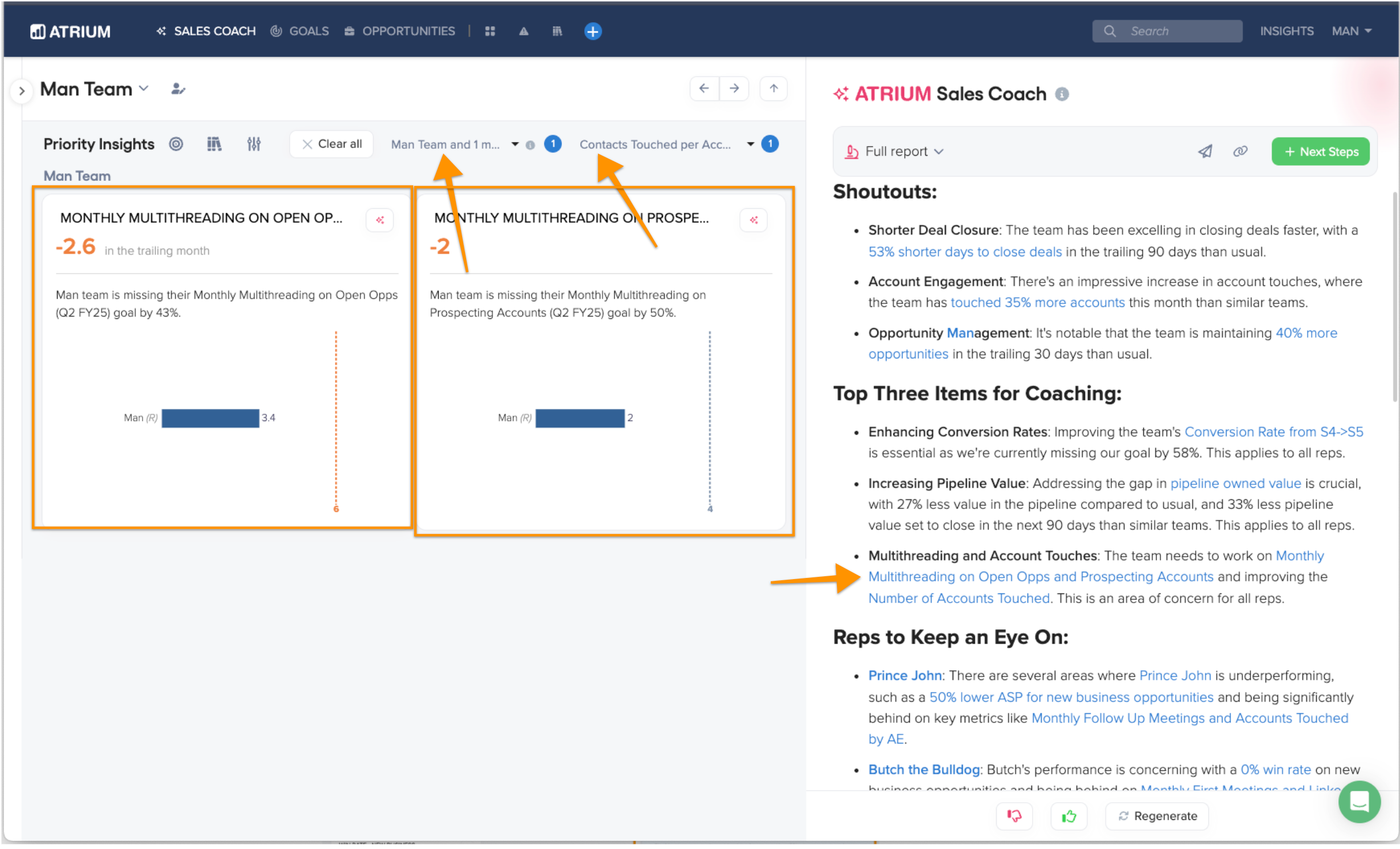Open the alerts triangle icon in navbar
This screenshot has width=1400, height=849.
click(x=523, y=31)
